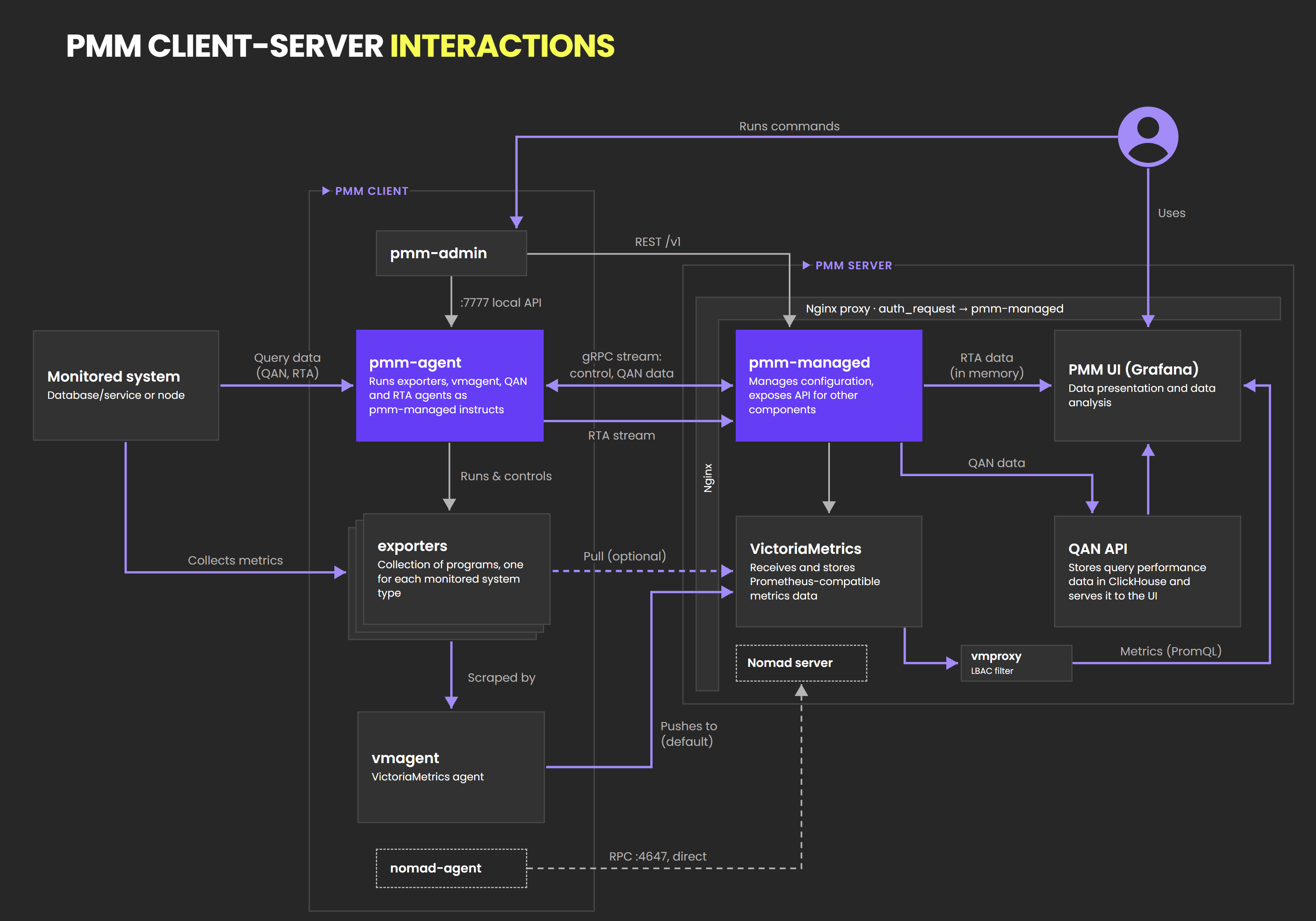Image resolution: width=1316 pixels, height=921 pixels.
Task: Click the 'Uses' arrow label
Action: tap(1172, 213)
